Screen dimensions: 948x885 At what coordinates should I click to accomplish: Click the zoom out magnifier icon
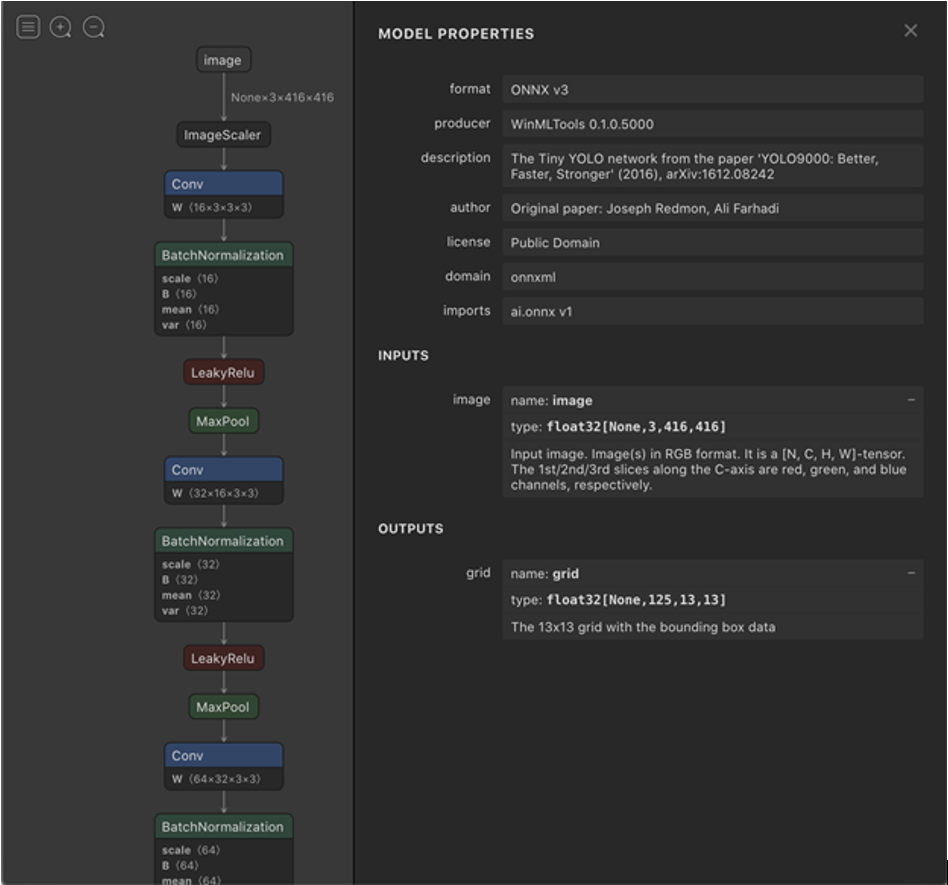[x=94, y=28]
